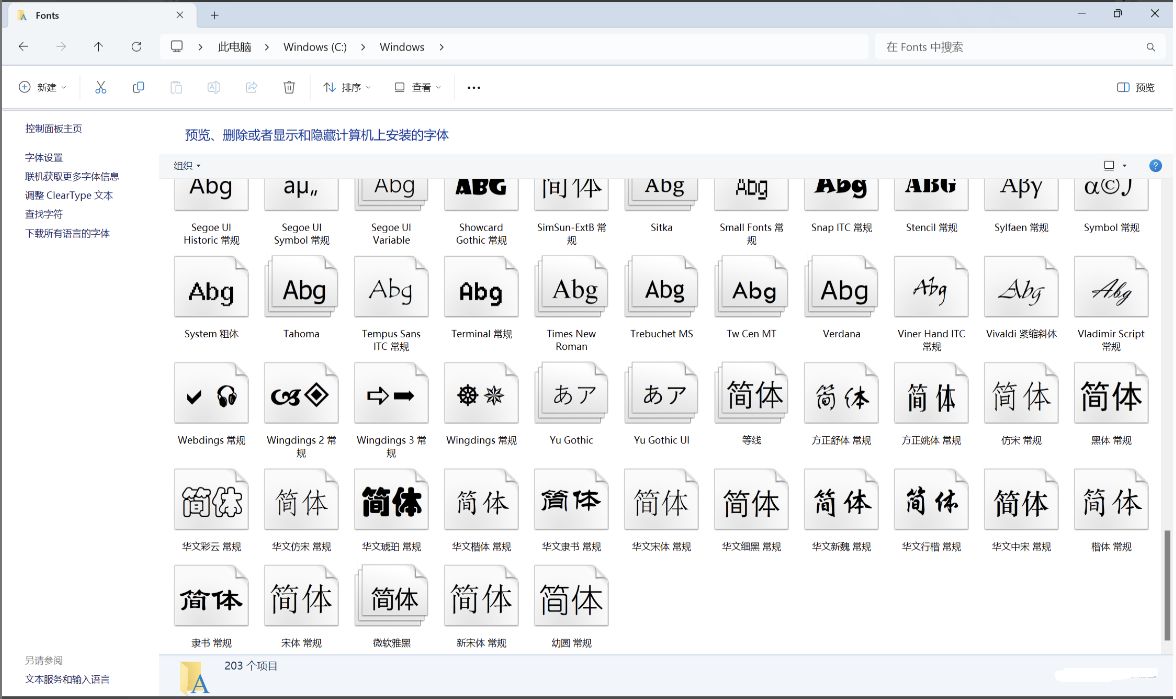Select the 华文彩云 font icon
Viewport: 1176px width, 699px height.
coord(212,500)
